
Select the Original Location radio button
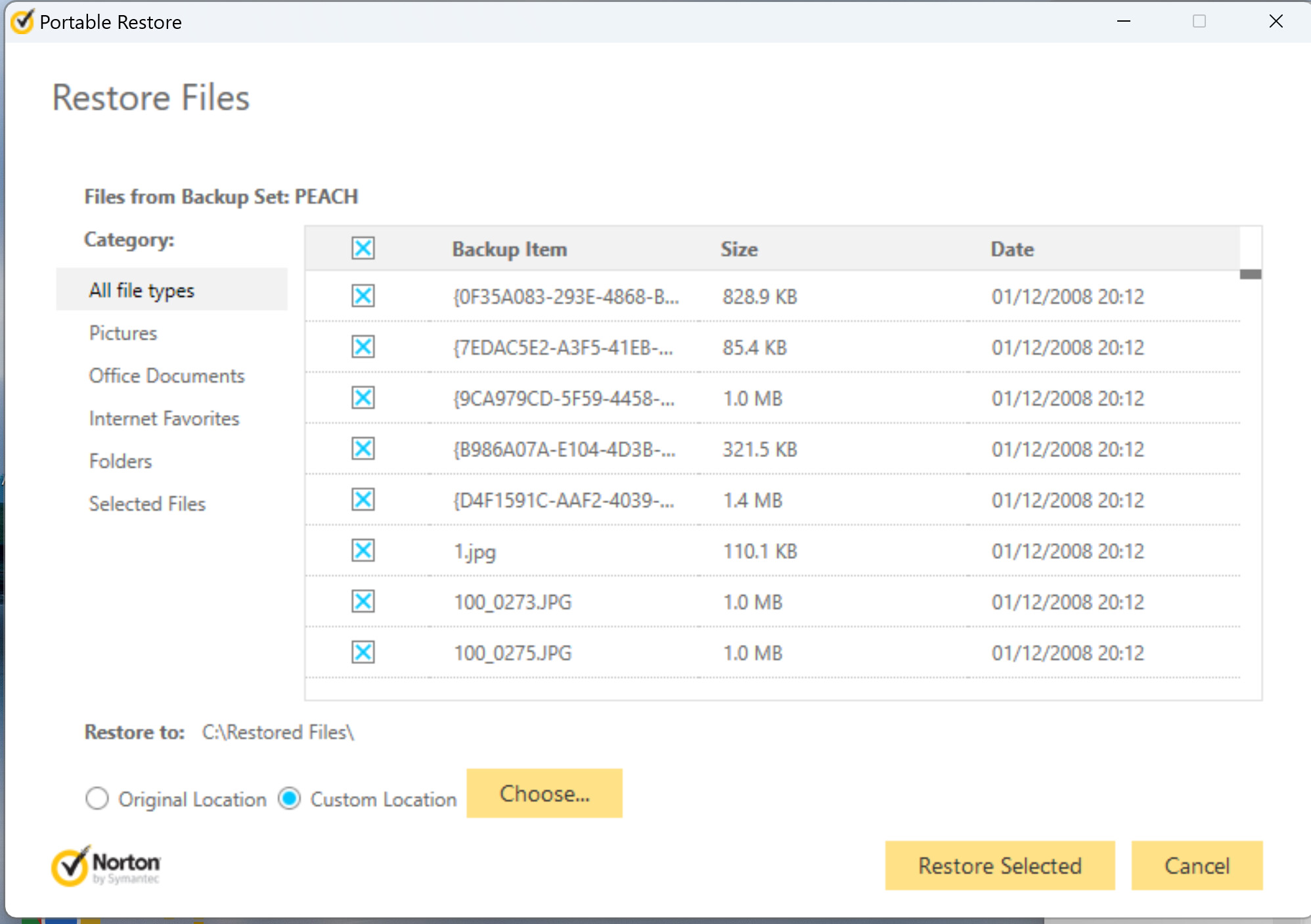pos(97,799)
